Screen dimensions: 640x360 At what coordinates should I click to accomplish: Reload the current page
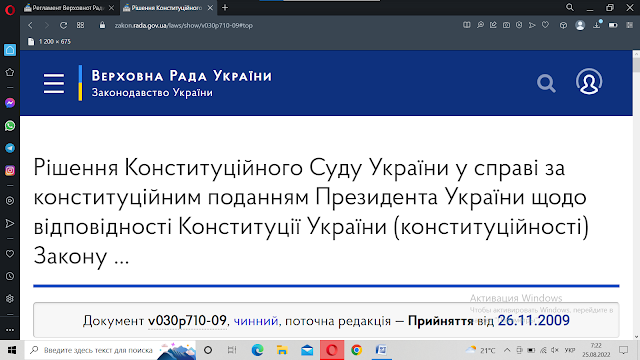[63, 25]
